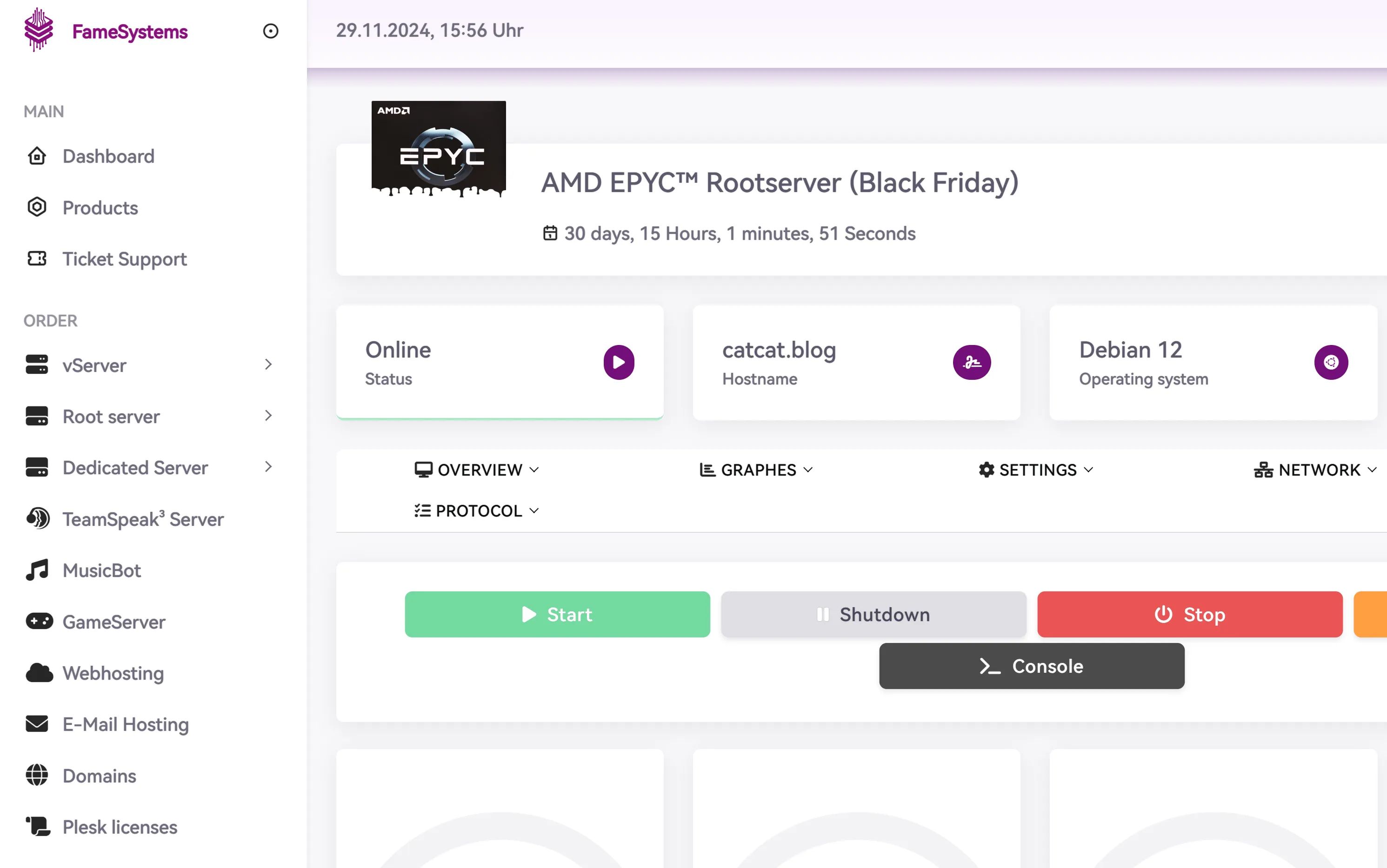Viewport: 1387px width, 868px height.
Task: Click the Domains globe icon
Action: pos(37,775)
